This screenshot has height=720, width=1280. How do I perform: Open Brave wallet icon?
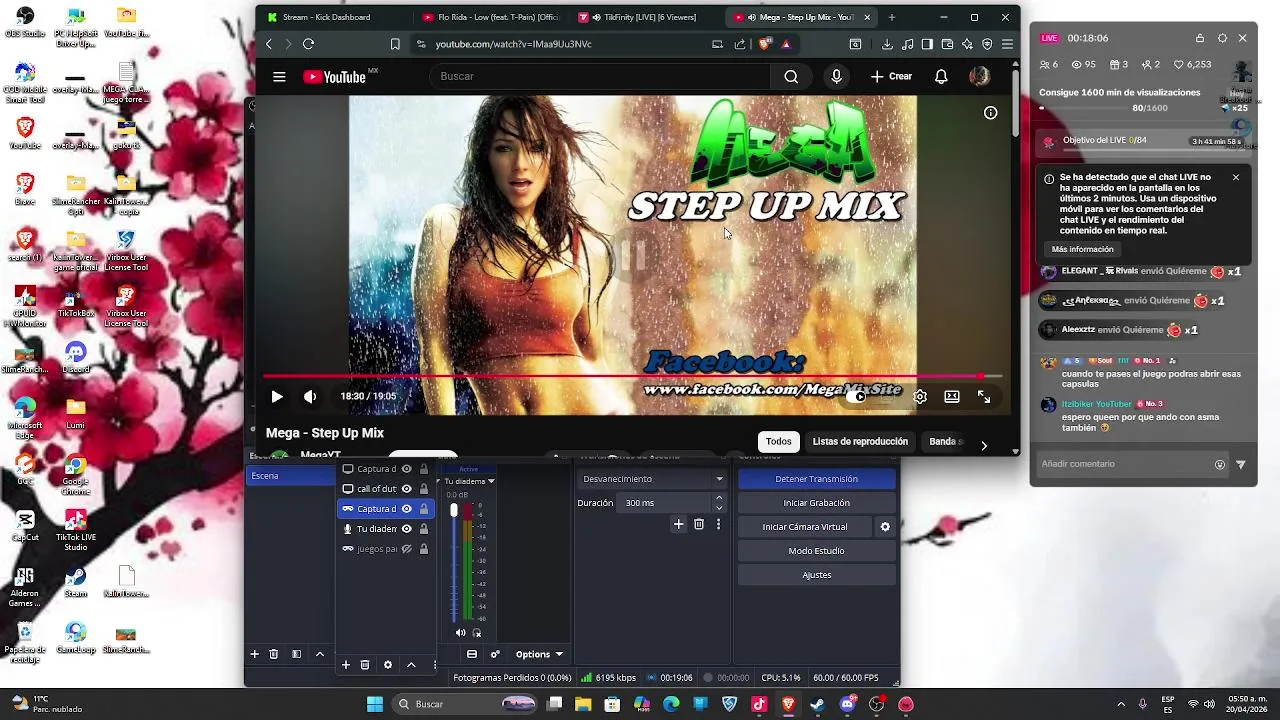coord(947,44)
